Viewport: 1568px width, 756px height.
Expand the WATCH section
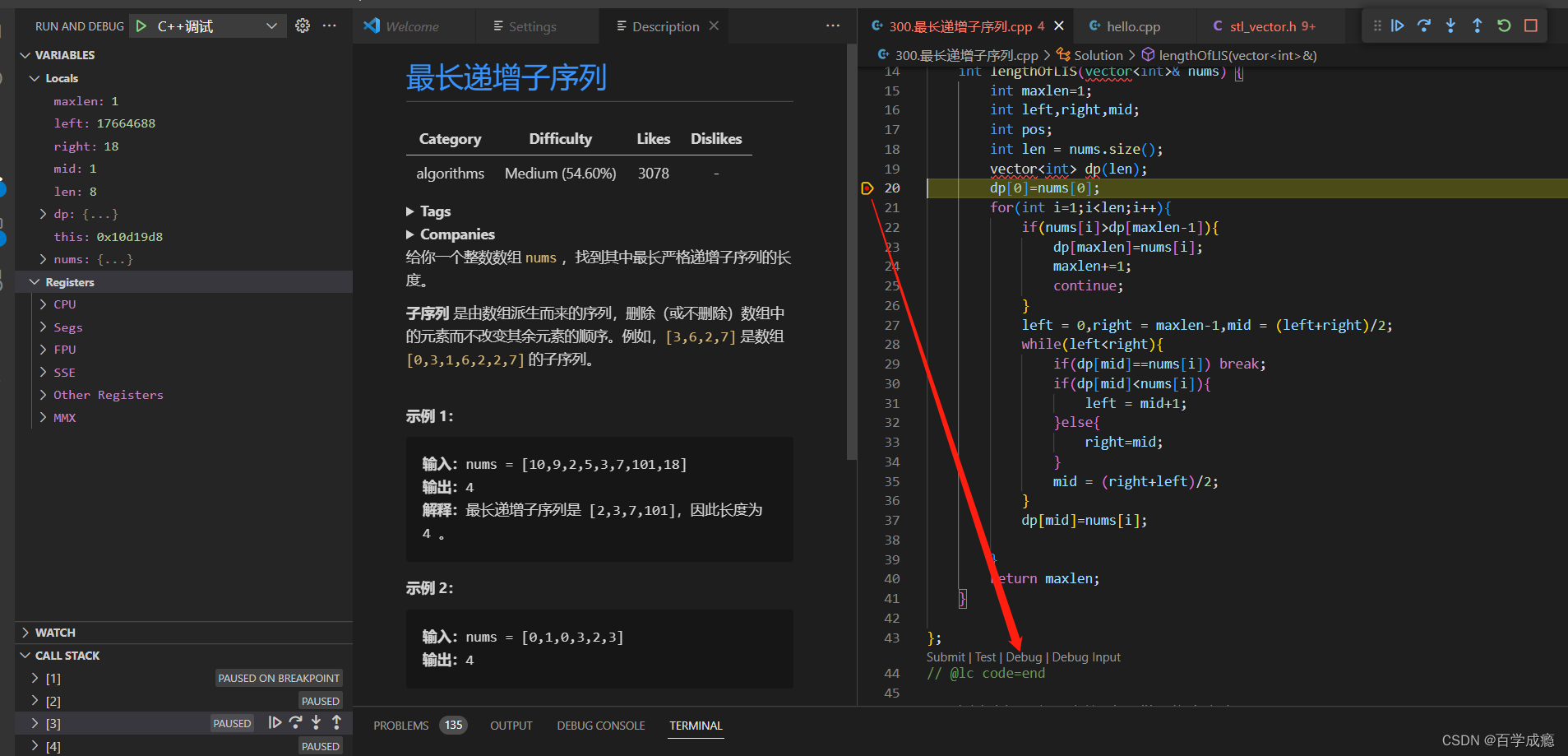click(26, 633)
